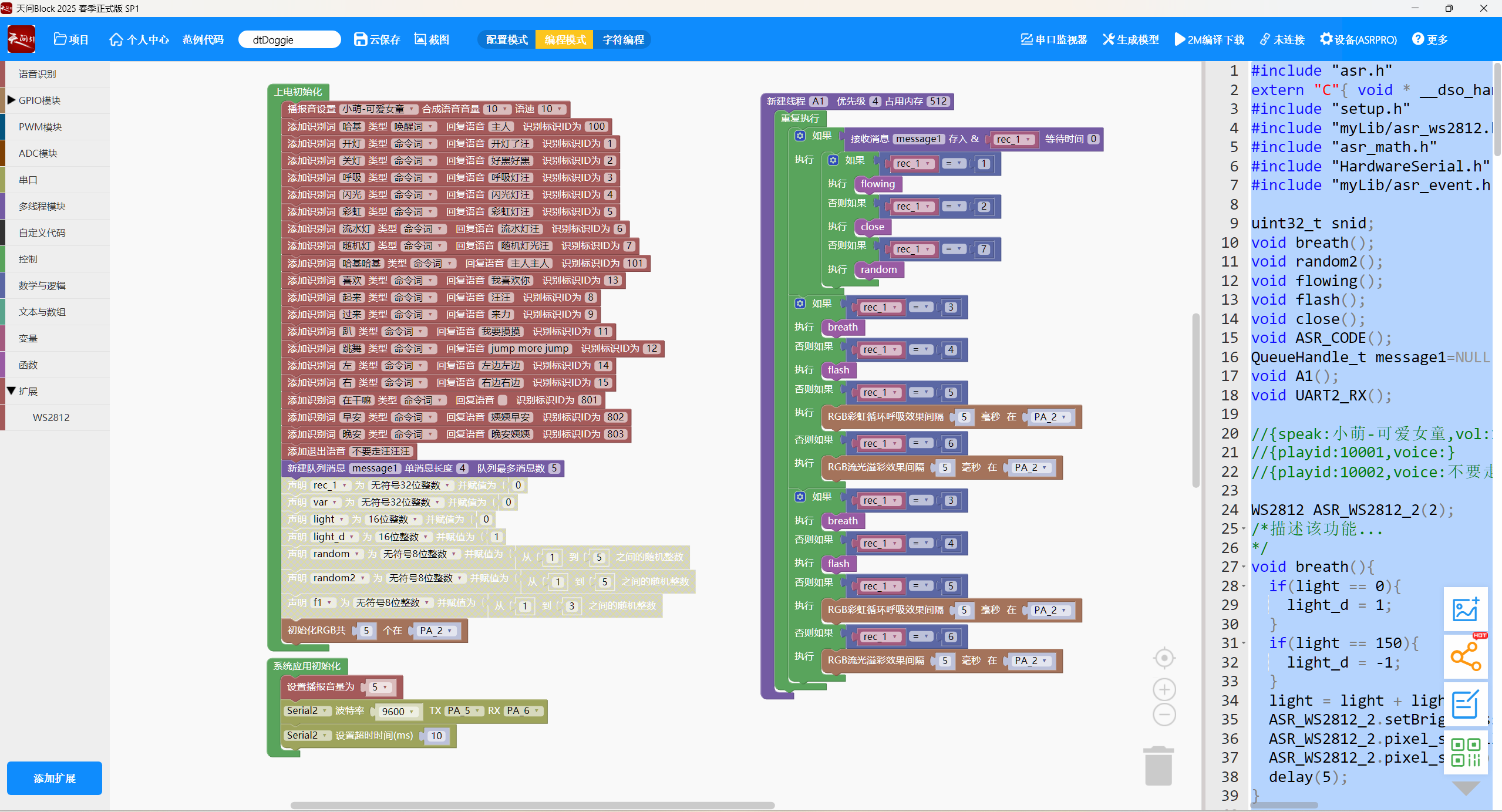This screenshot has height=812, width=1502.
Task: Click the trash can in the workspace
Action: coord(1158,766)
